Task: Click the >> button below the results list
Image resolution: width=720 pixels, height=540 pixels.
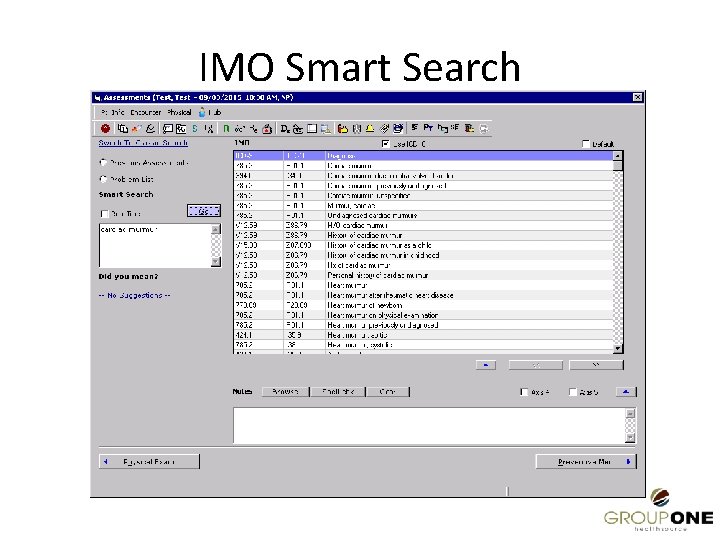Action: [x=596, y=365]
